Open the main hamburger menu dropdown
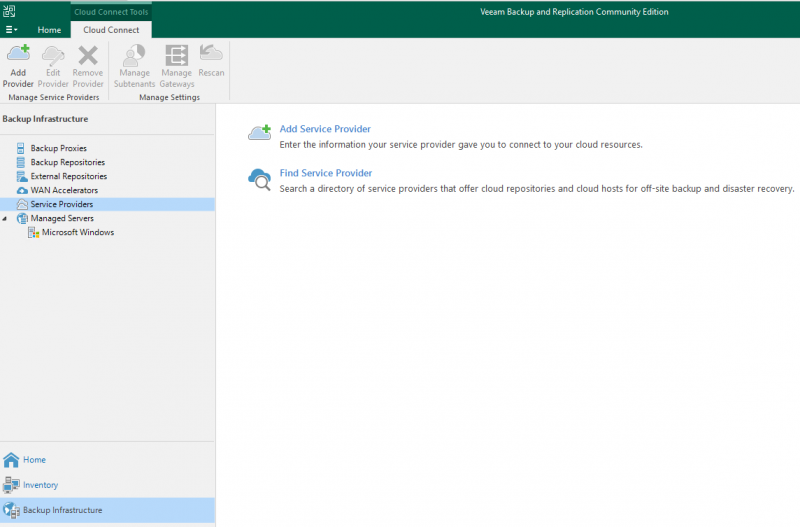800x527 pixels. 11,30
